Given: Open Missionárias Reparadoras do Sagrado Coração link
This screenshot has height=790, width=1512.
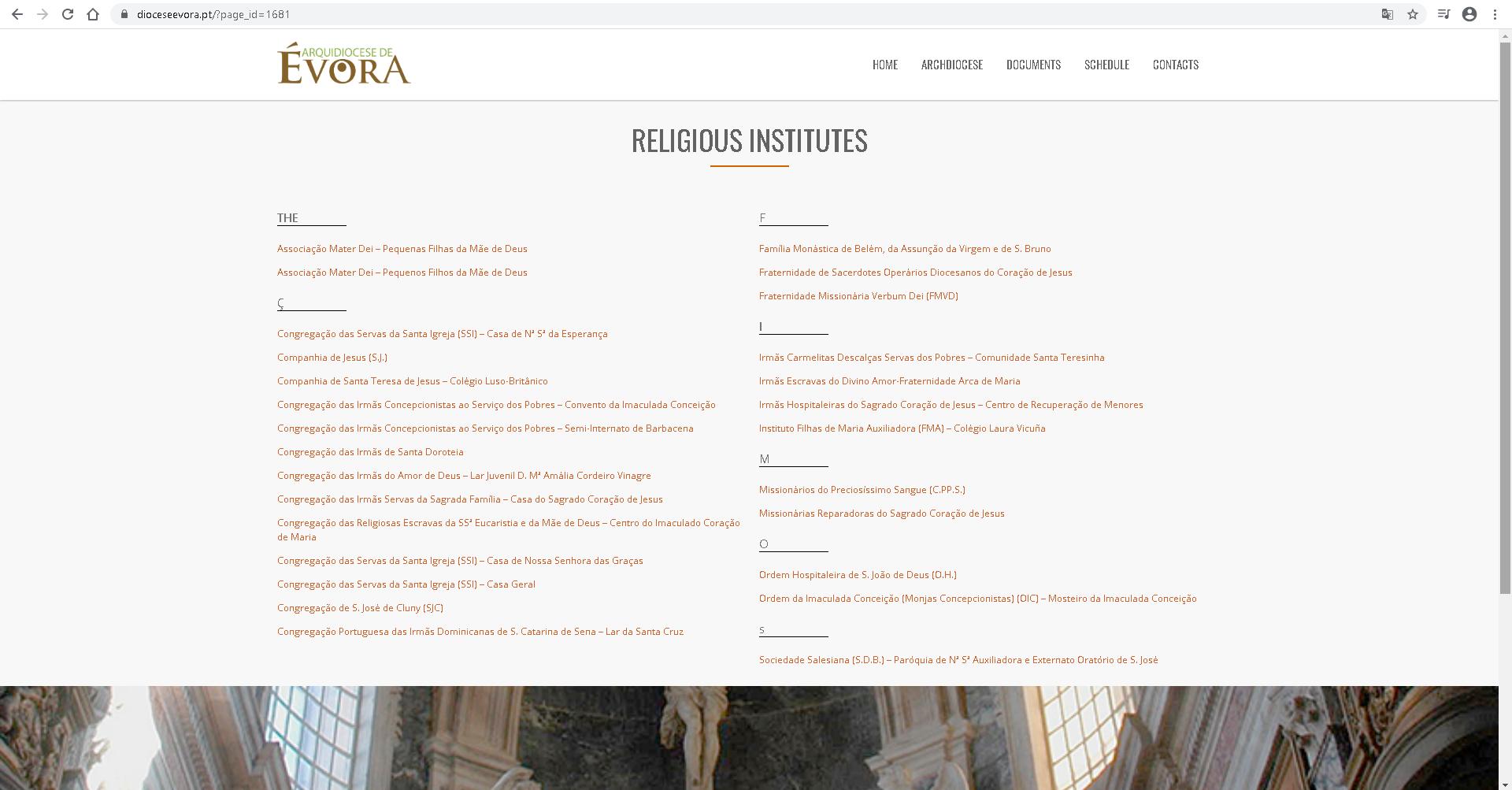Looking at the screenshot, I should 882,514.
